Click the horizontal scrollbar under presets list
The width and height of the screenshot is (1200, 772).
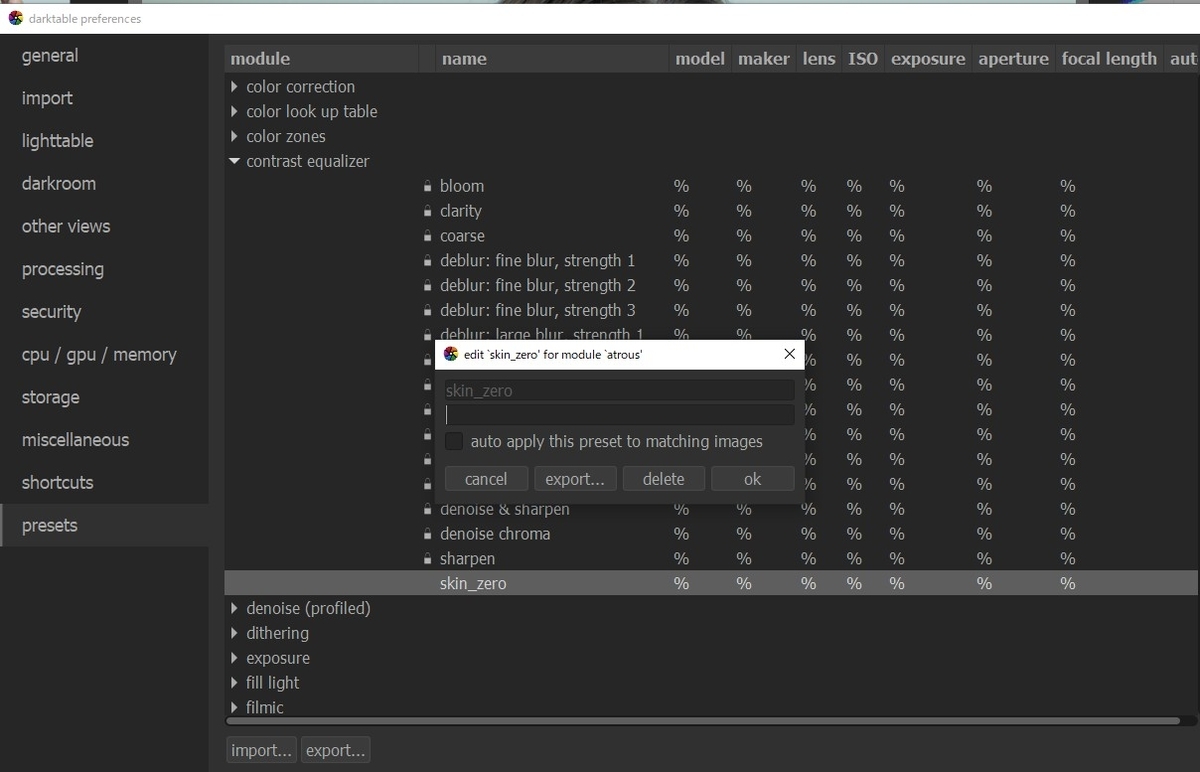[x=702, y=721]
